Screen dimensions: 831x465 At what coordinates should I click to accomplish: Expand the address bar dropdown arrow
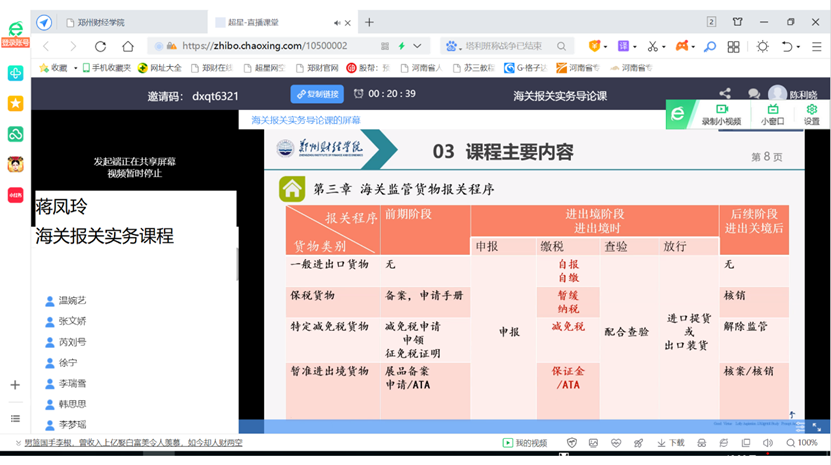click(x=418, y=46)
